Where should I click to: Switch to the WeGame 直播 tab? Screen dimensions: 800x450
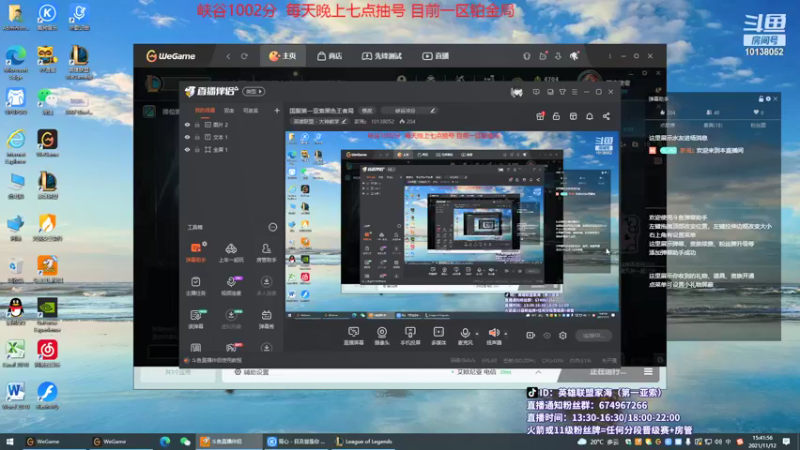(x=436, y=56)
